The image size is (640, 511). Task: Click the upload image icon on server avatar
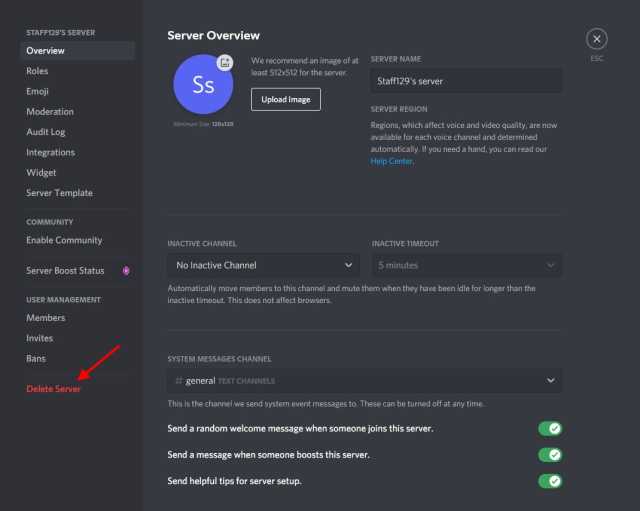pyautogui.click(x=225, y=63)
